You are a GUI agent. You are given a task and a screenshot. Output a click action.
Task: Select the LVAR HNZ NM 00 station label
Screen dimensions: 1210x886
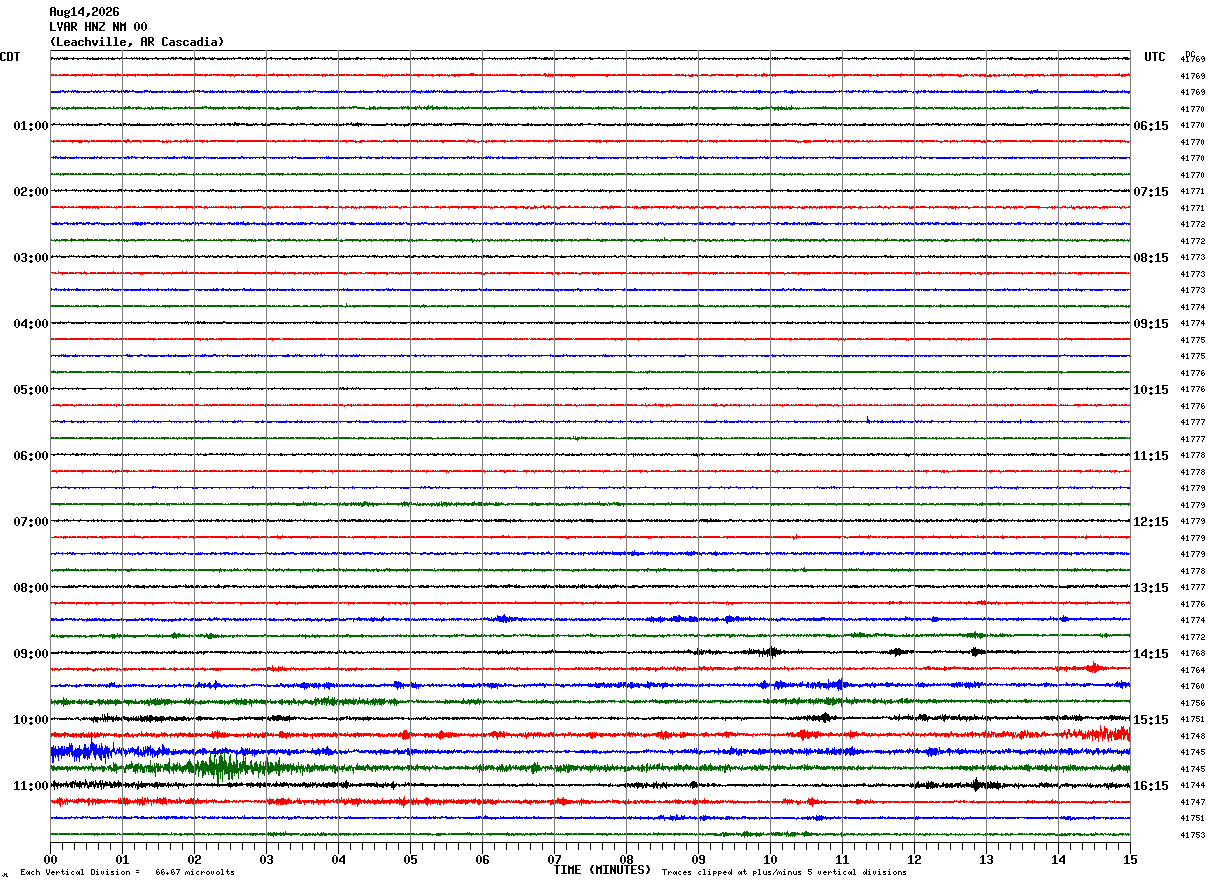coord(98,27)
